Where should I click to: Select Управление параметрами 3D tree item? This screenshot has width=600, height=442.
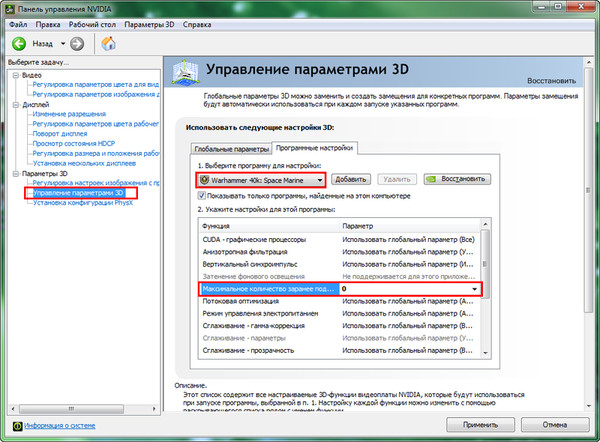pos(79,193)
